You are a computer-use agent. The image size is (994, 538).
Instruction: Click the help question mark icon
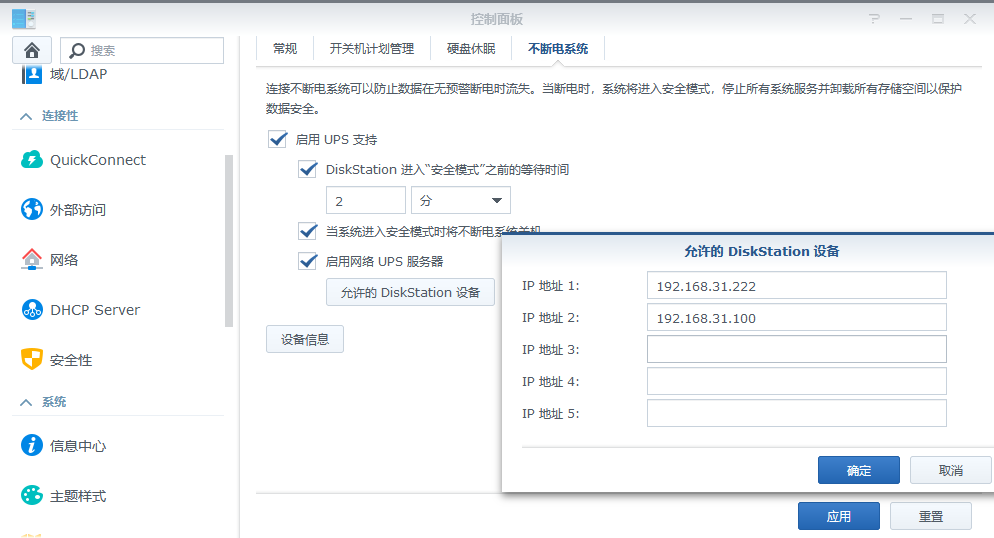click(875, 19)
